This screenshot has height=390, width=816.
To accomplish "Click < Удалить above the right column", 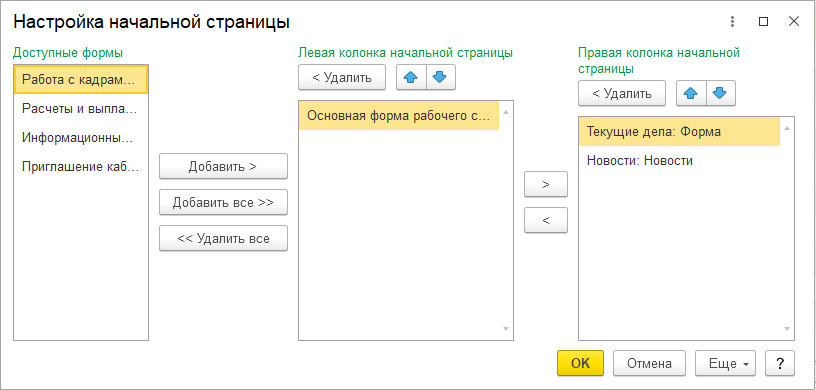I will 622,94.
